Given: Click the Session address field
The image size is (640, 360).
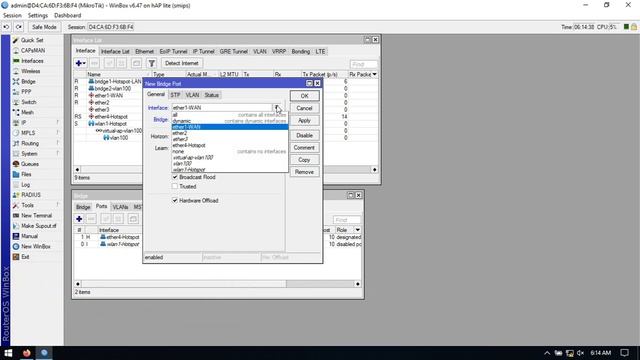Looking at the screenshot, I should click(111, 27).
